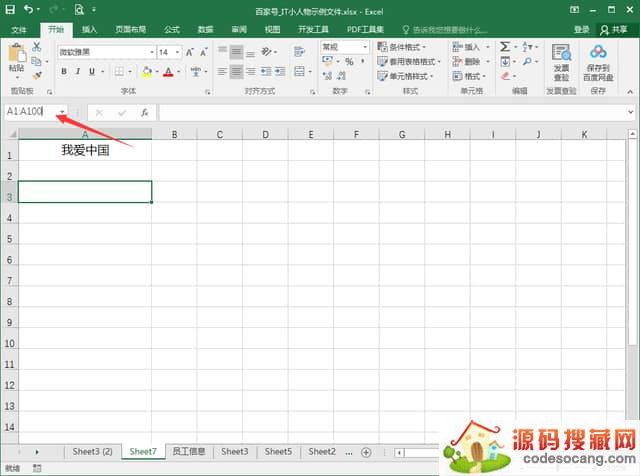Image resolution: width=640 pixels, height=476 pixels.
Task: Toggle Bold formatting
Action: coord(64,72)
